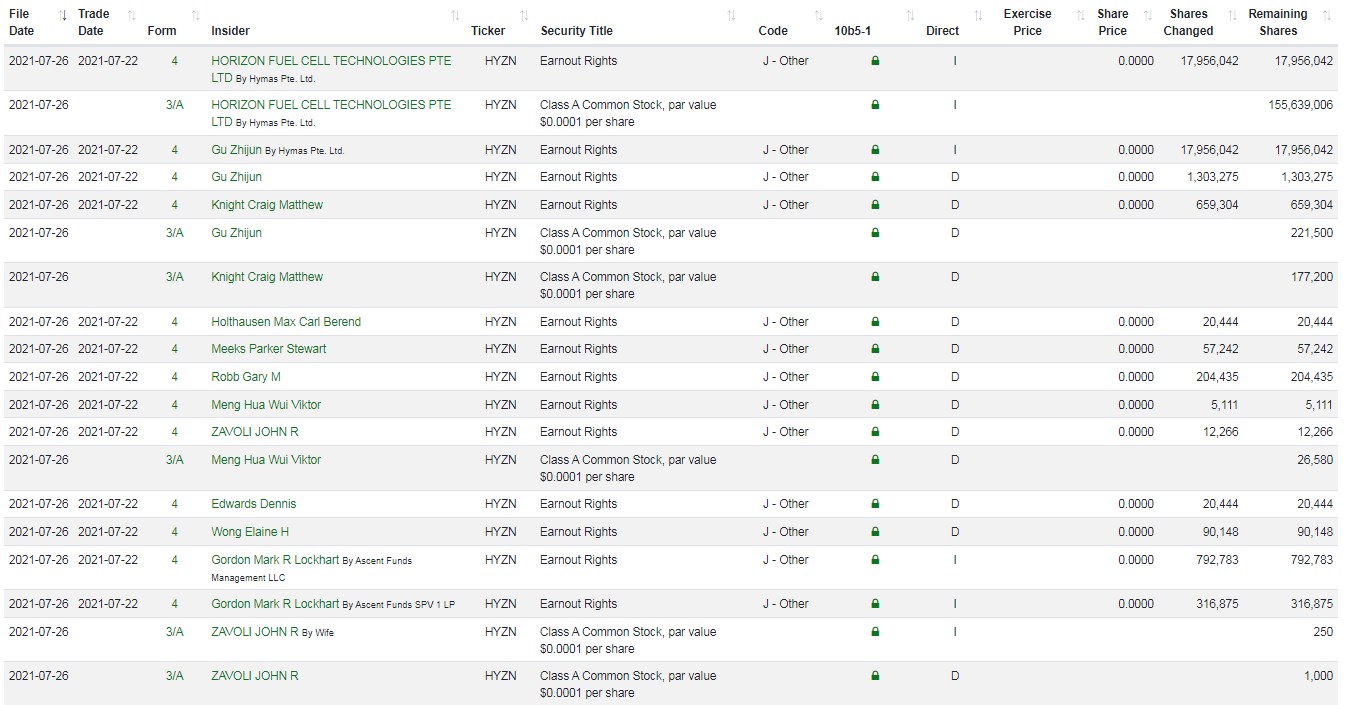Toggle sorting on the 10b5-1 column
The width and height of the screenshot is (1354, 705).
click(x=910, y=15)
